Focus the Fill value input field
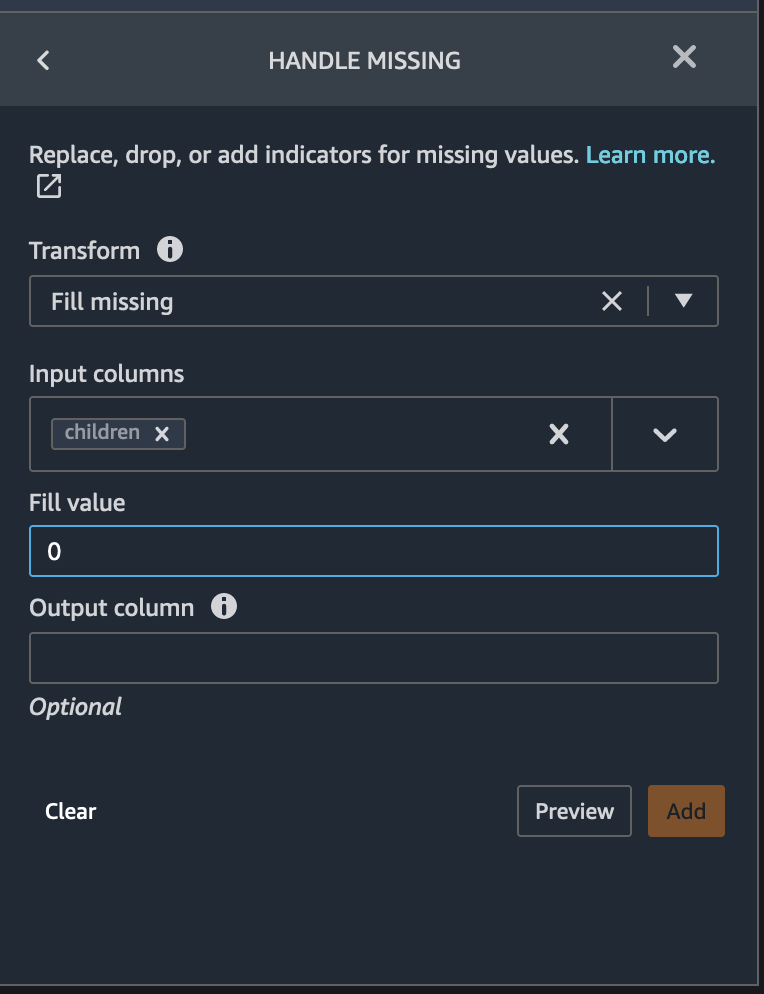 [373, 551]
